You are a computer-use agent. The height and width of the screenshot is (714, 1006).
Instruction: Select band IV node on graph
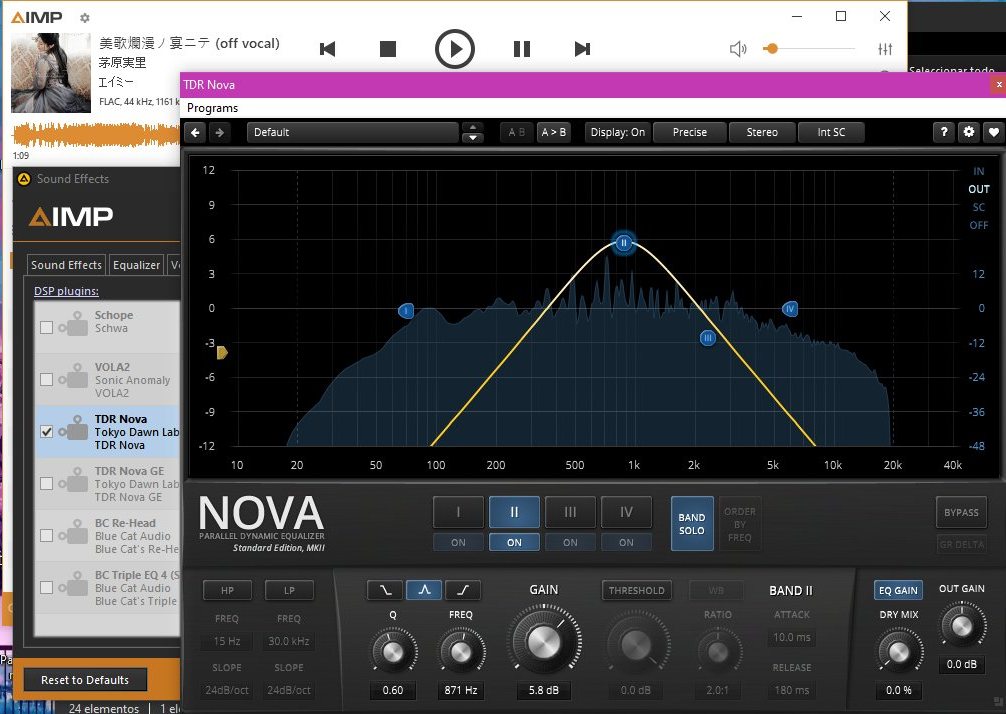tap(790, 309)
